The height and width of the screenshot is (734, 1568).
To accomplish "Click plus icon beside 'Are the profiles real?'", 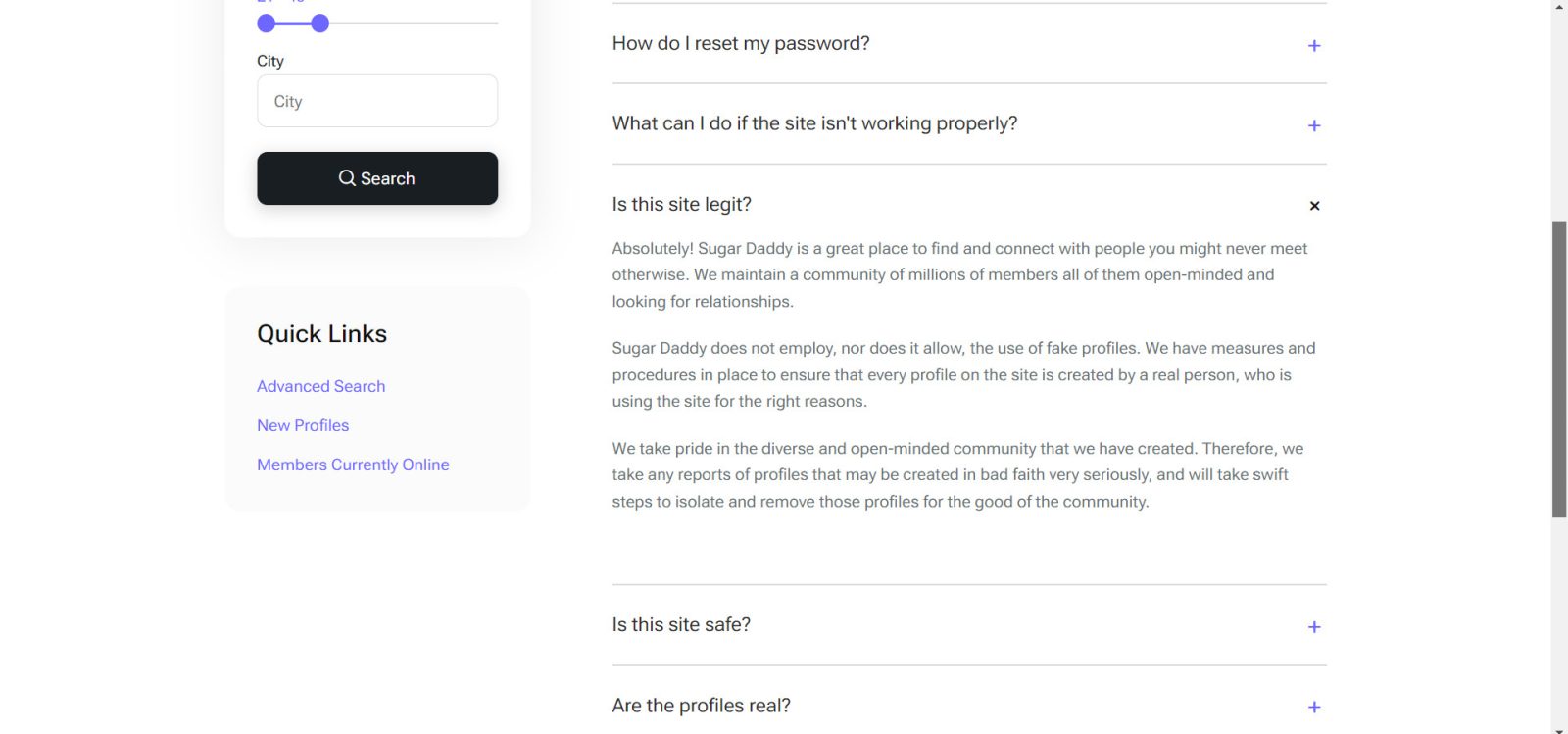I will 1314,708.
